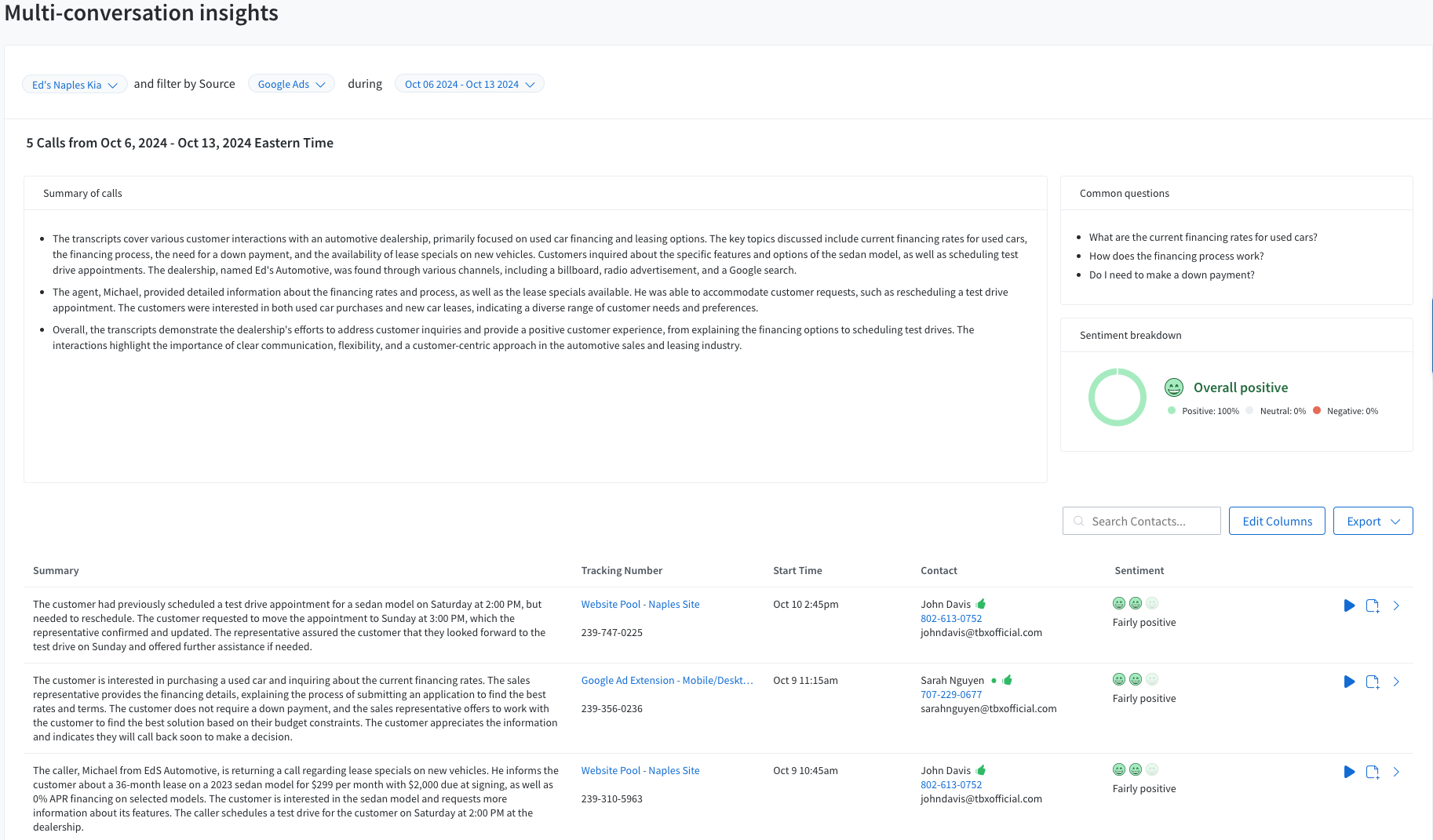Play the Oct 9 10:45am call recording
This screenshot has height=840, width=1433.
coord(1349,772)
